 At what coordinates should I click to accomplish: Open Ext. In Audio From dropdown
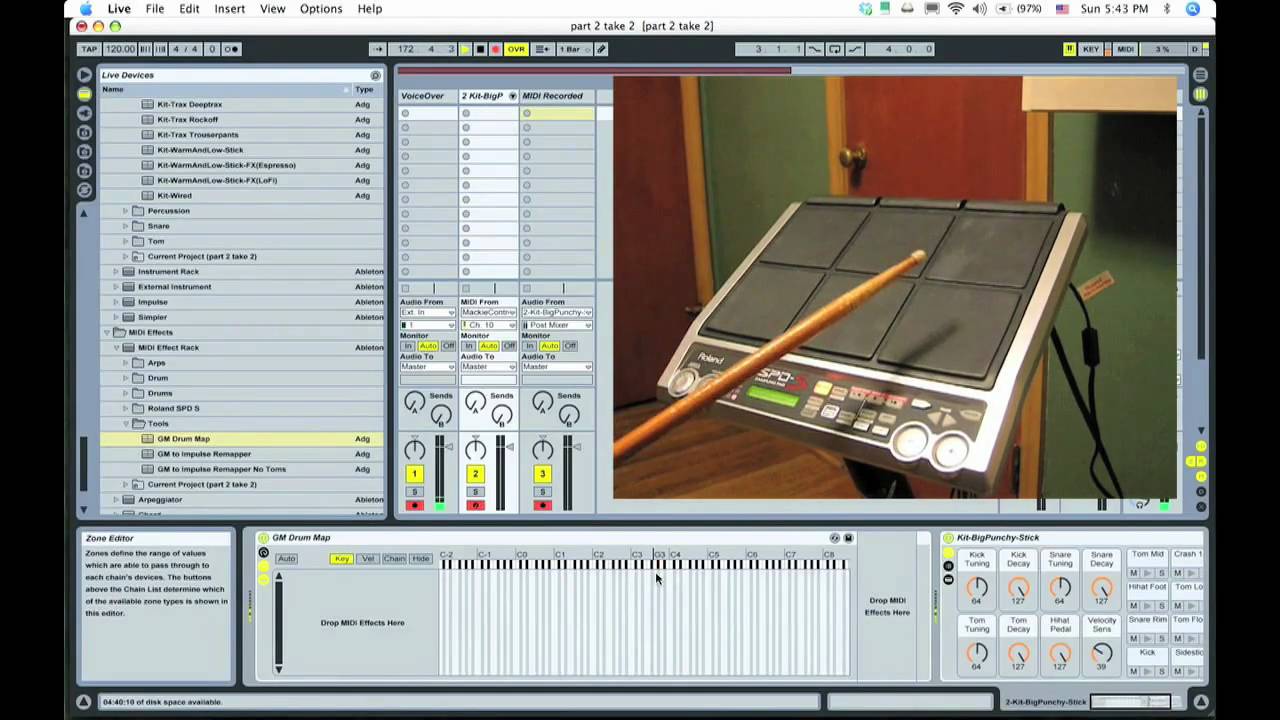pos(427,313)
